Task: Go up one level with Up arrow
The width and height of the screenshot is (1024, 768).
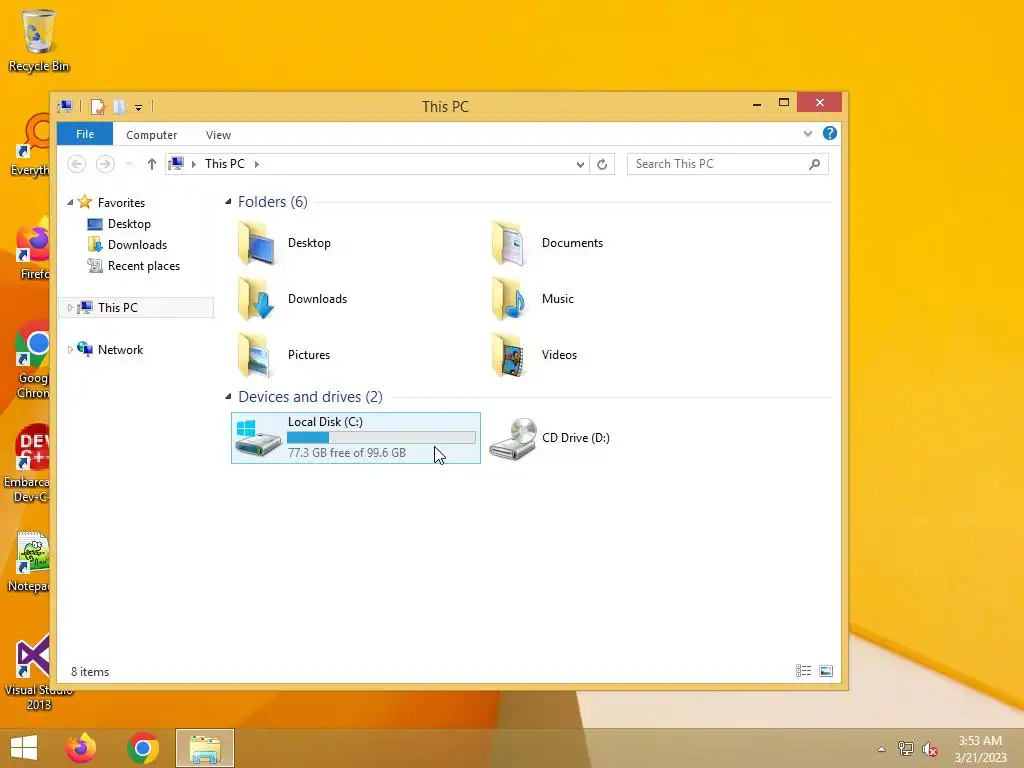Action: tap(152, 164)
